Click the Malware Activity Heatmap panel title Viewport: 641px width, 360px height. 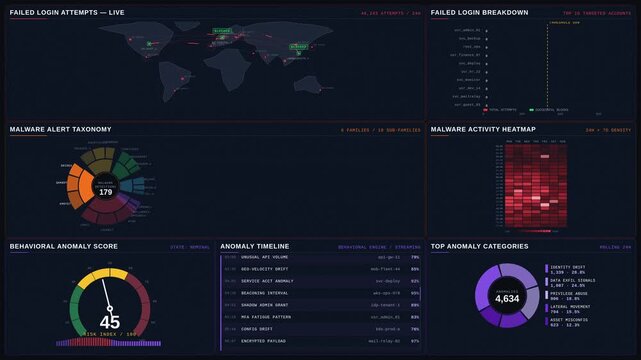pyautogui.click(x=483, y=130)
